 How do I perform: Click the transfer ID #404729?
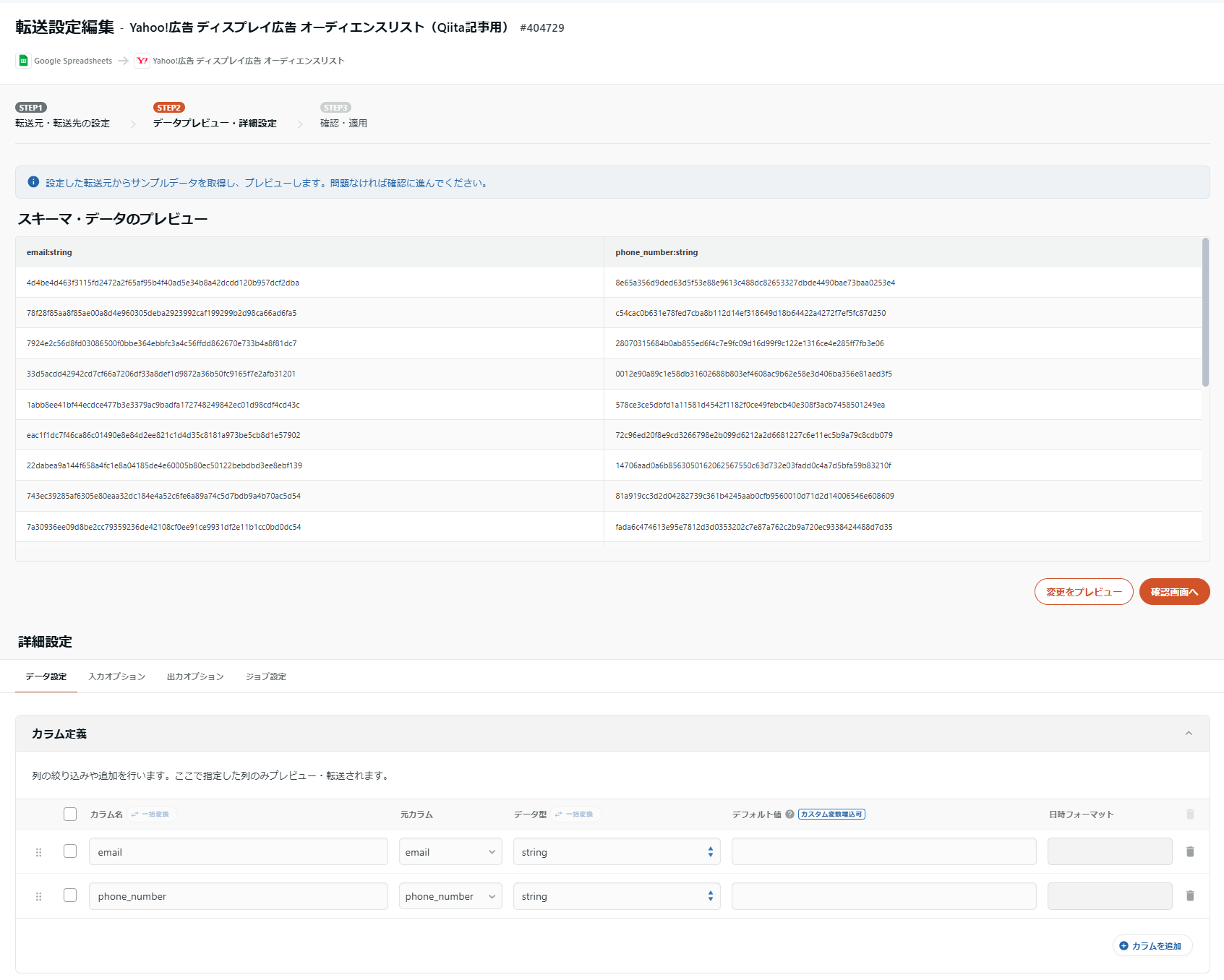(x=542, y=28)
